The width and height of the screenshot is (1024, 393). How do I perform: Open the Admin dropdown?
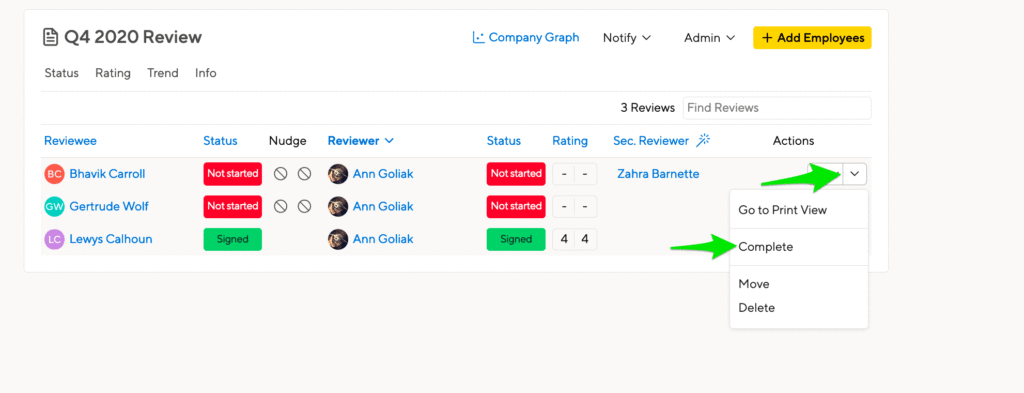click(x=710, y=38)
